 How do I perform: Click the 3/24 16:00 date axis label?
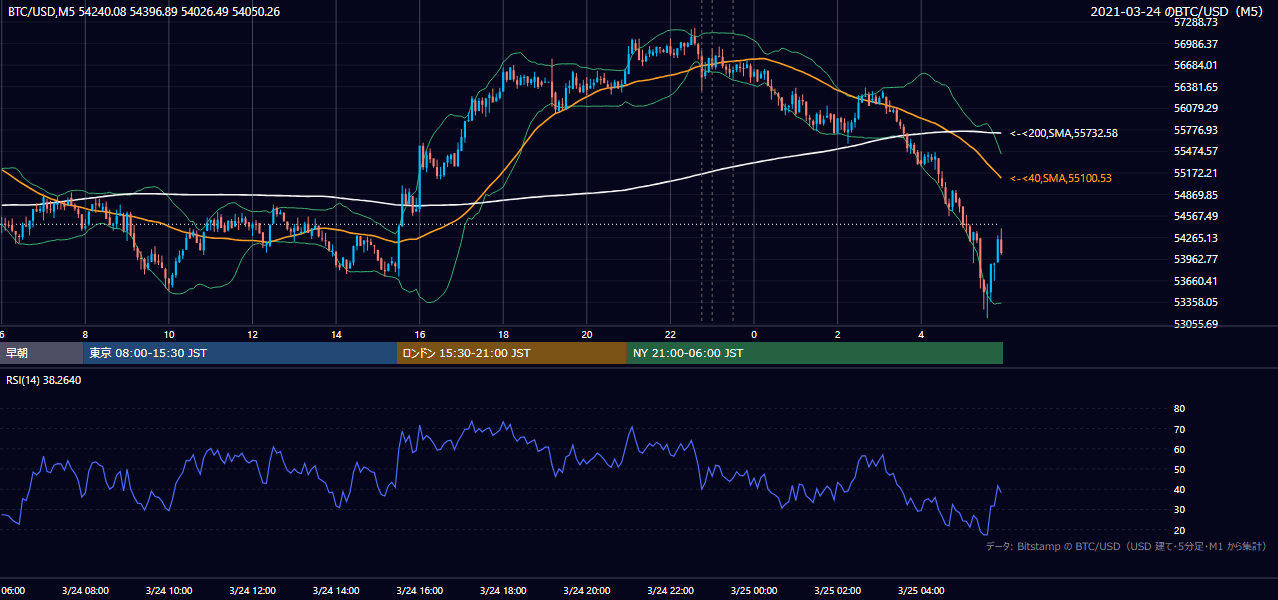click(x=419, y=591)
